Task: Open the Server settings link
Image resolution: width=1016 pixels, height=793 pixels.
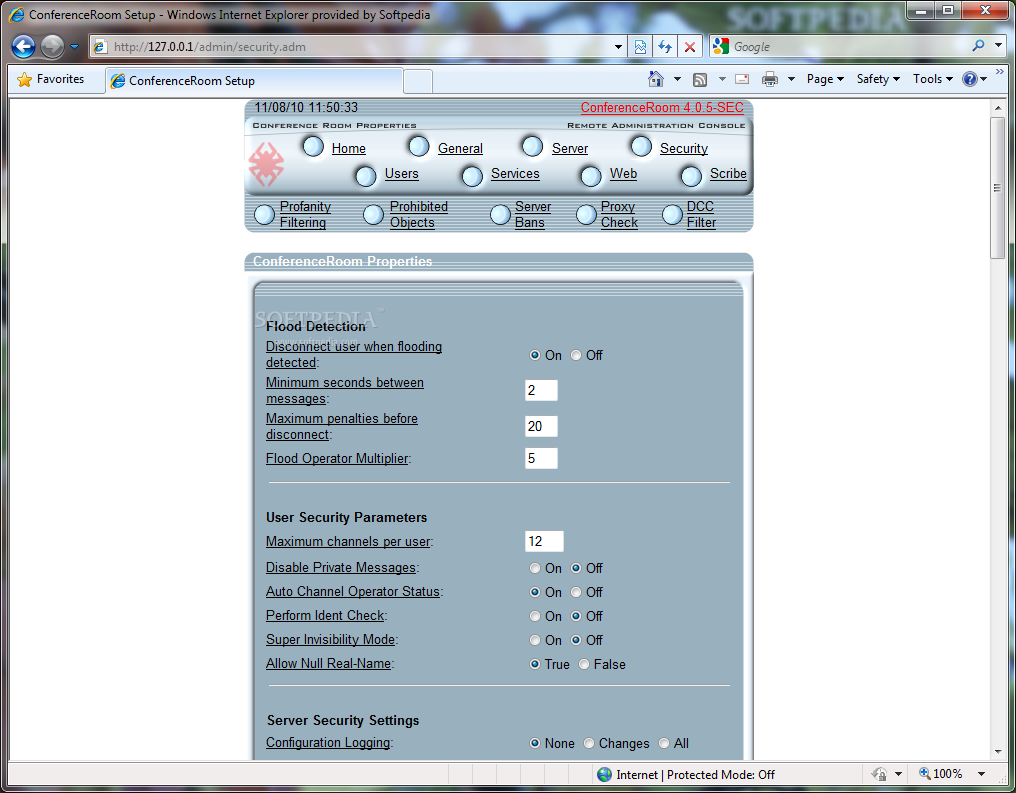Action: click(570, 148)
